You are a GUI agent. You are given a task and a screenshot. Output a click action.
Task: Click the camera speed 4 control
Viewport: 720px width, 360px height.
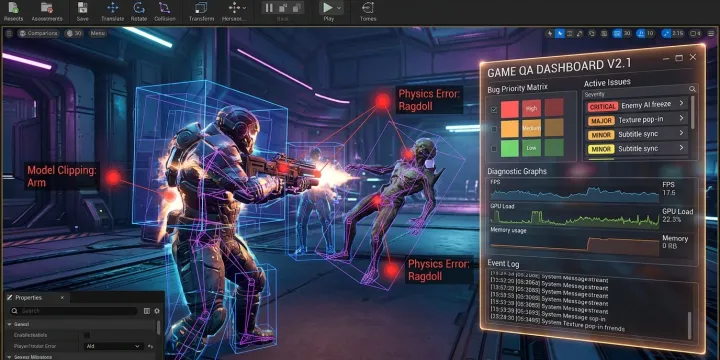(695, 34)
